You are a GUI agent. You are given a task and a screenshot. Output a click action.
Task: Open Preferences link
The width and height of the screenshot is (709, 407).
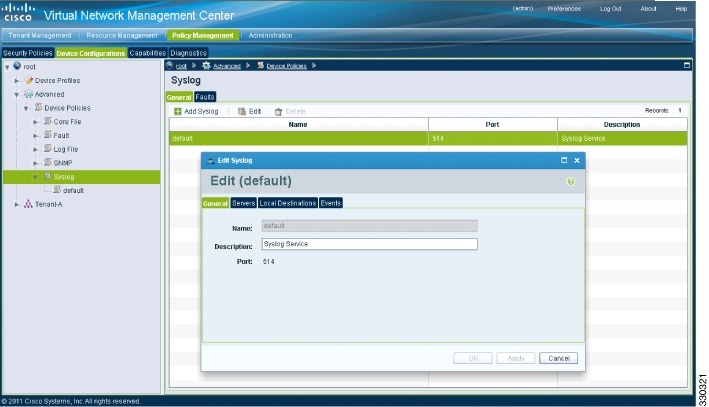[564, 9]
